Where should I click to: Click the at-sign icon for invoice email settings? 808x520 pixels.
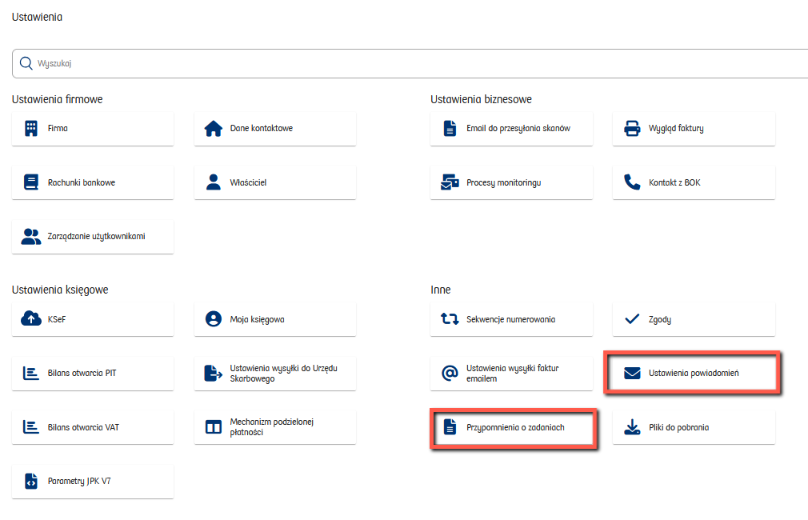[x=450, y=373]
